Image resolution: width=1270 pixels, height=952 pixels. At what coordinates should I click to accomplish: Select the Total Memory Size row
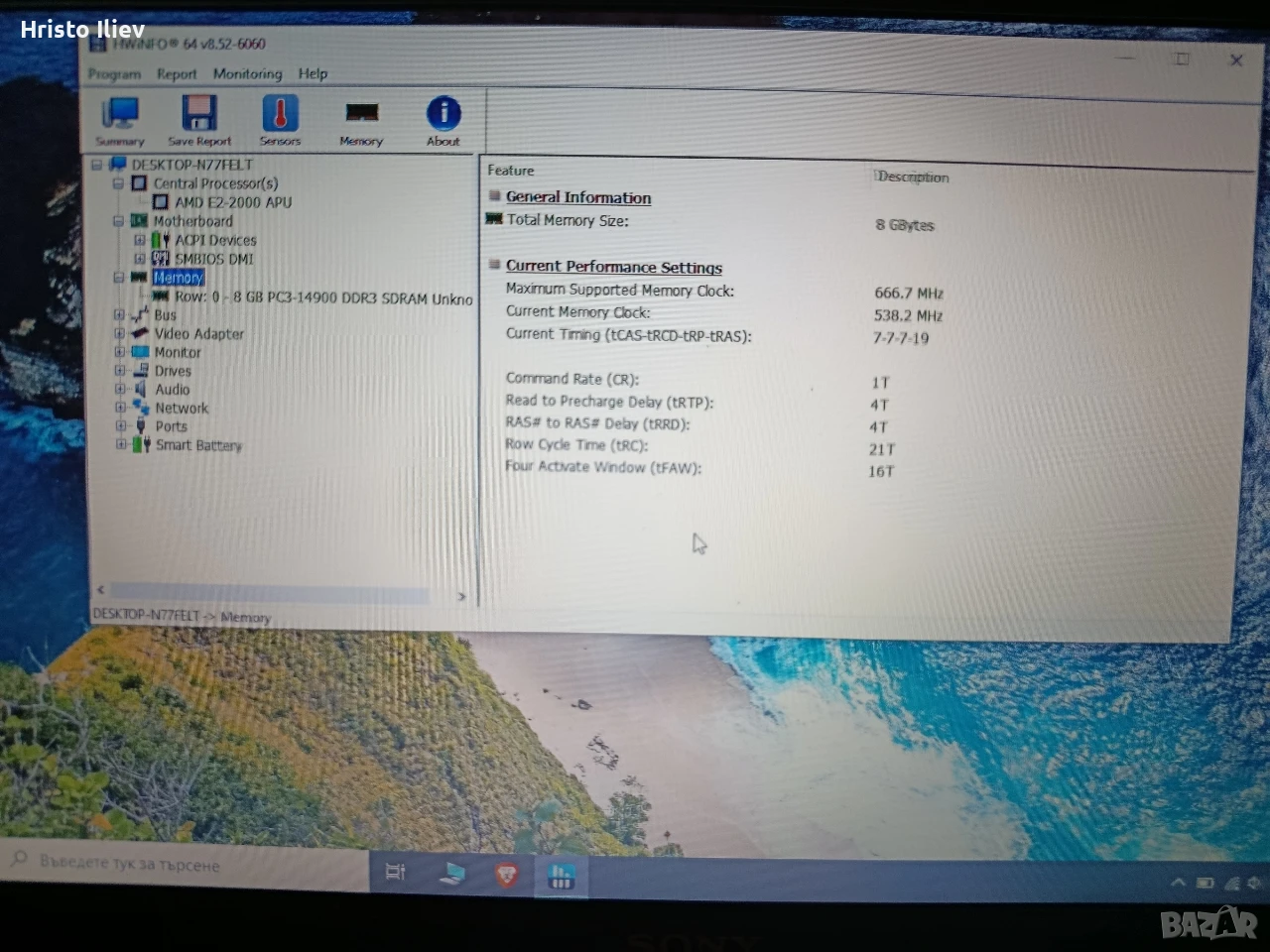[x=568, y=220]
